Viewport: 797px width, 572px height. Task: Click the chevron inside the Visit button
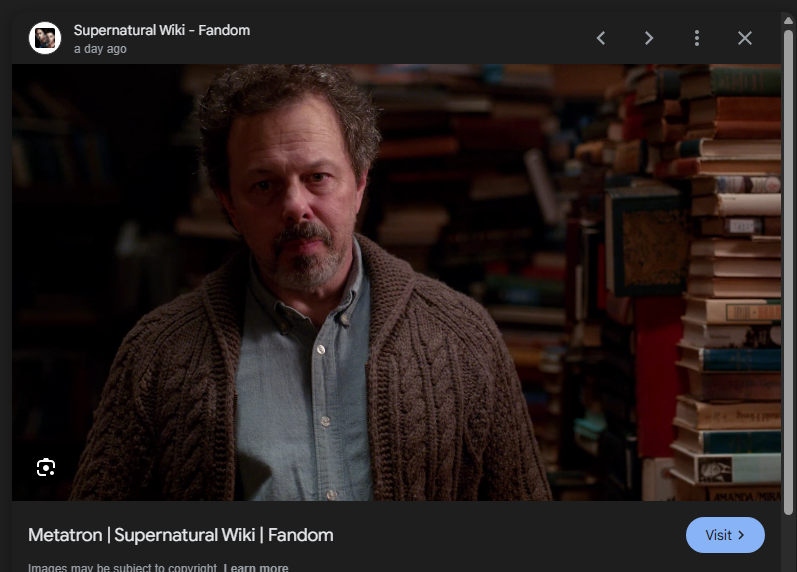click(x=741, y=535)
